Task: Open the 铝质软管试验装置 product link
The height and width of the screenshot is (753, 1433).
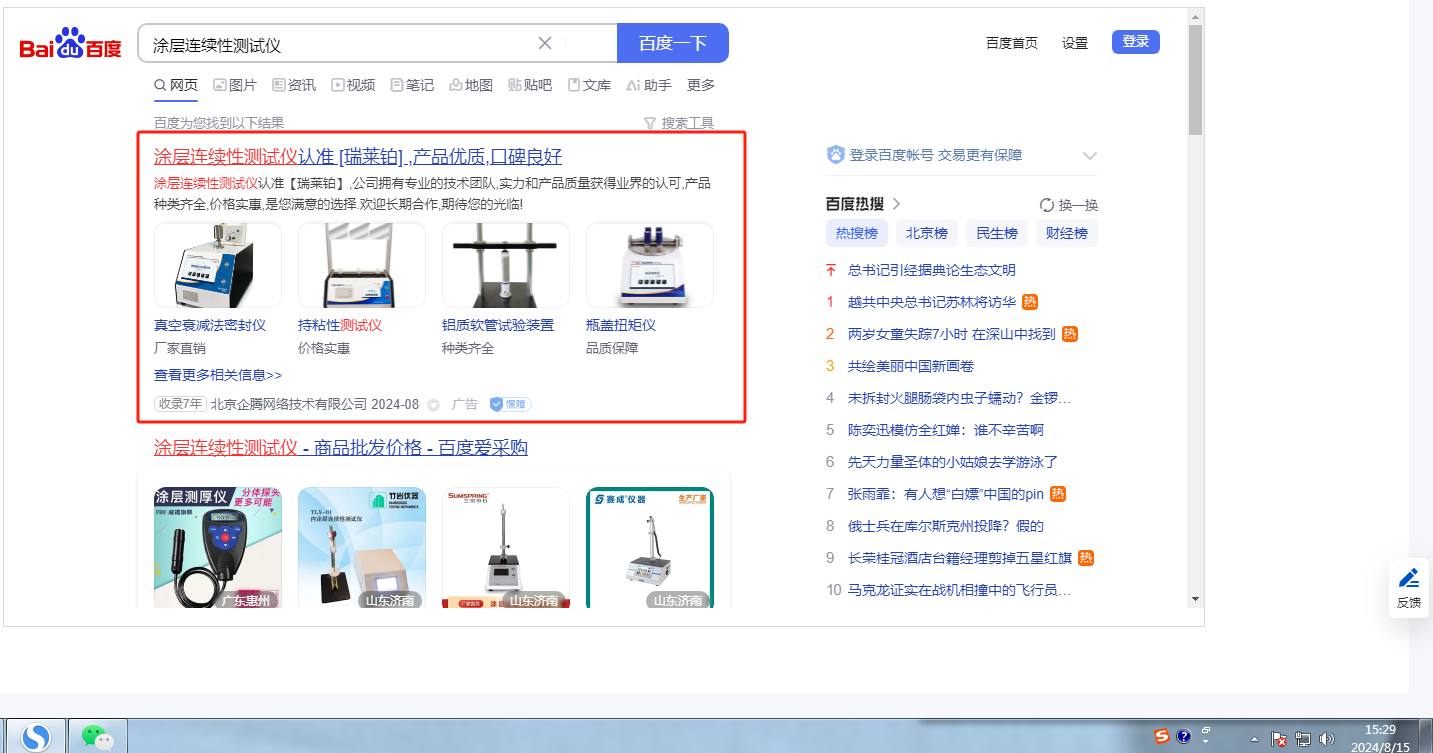Action: coord(498,325)
